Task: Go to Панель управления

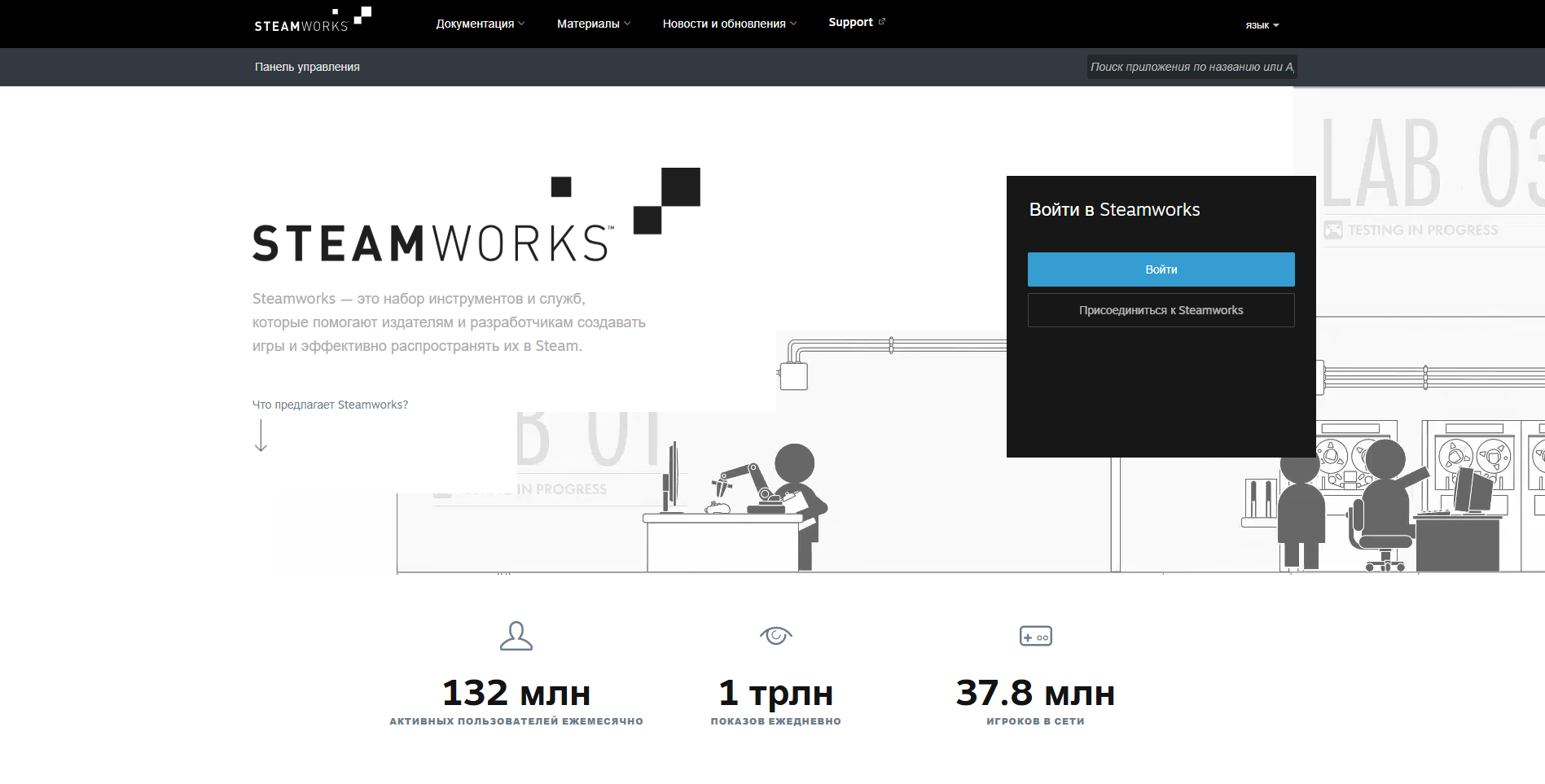Action: [307, 67]
